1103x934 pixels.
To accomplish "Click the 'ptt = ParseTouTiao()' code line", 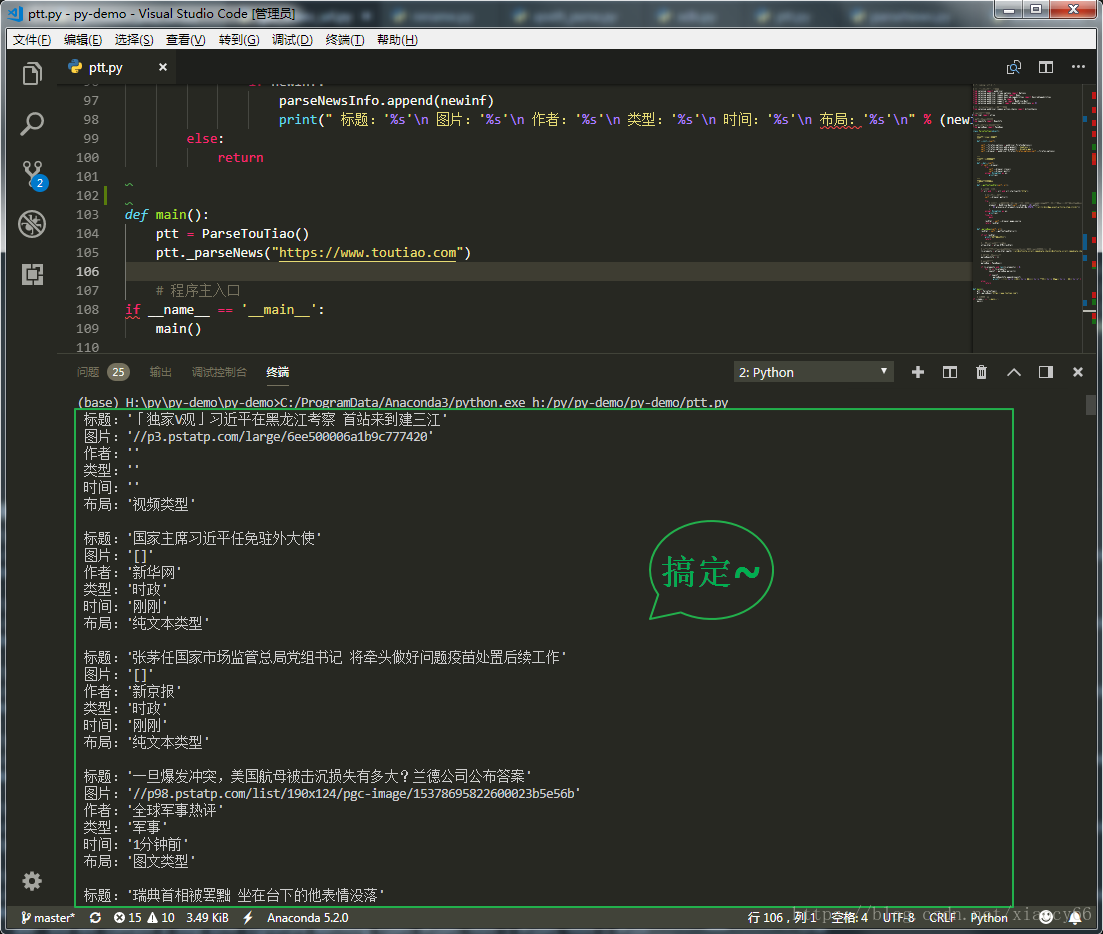I will click(232, 234).
